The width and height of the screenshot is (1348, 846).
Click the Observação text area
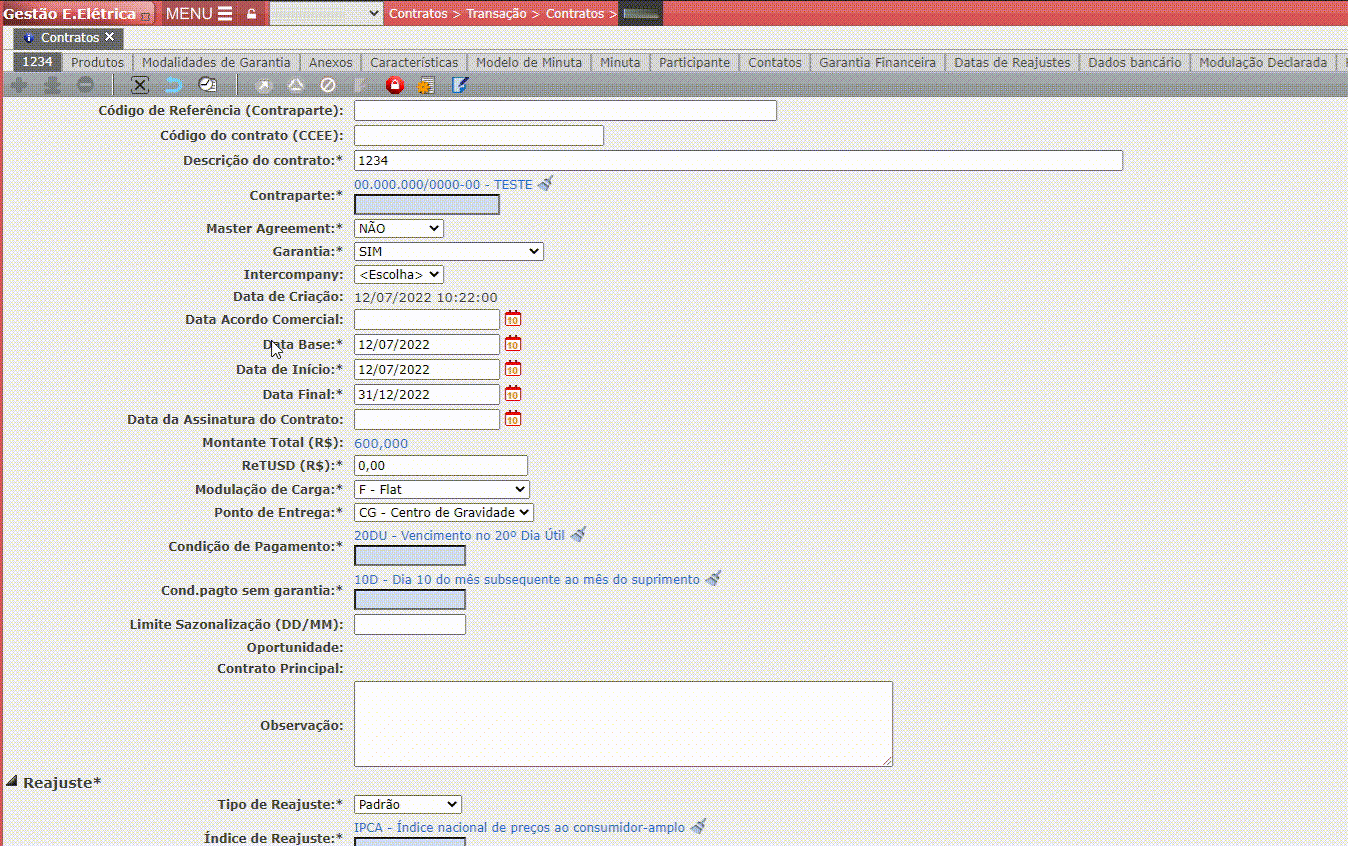[622, 724]
